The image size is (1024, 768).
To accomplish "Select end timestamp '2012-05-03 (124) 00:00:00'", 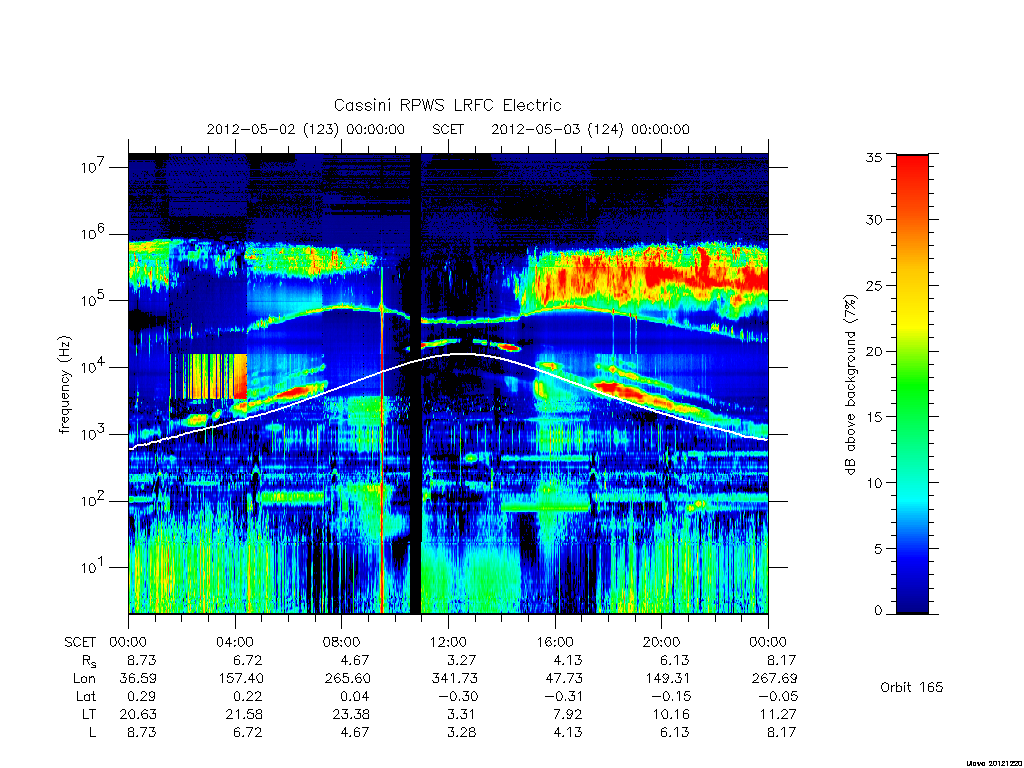I will (x=590, y=129).
